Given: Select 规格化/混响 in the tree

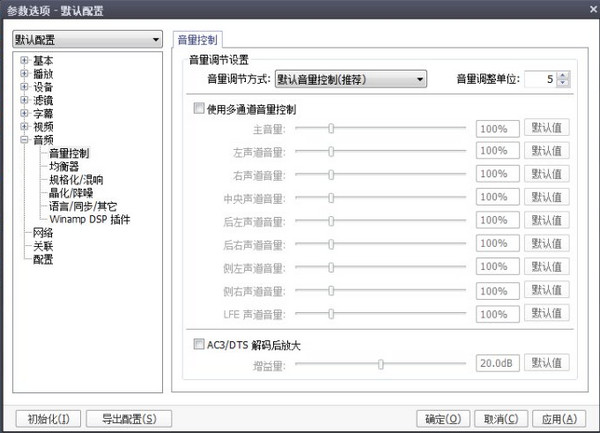Looking at the screenshot, I should 76,180.
